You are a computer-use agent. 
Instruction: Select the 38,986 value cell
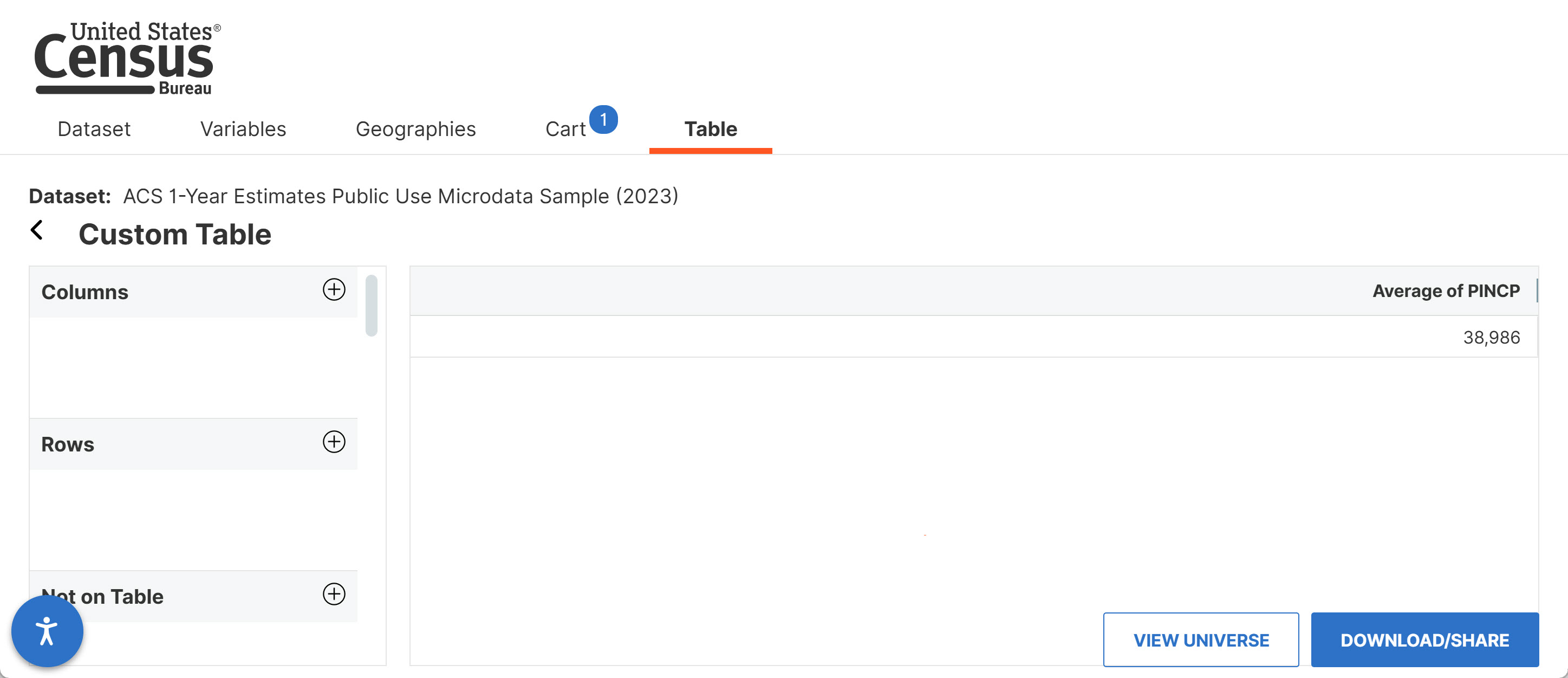click(x=974, y=337)
